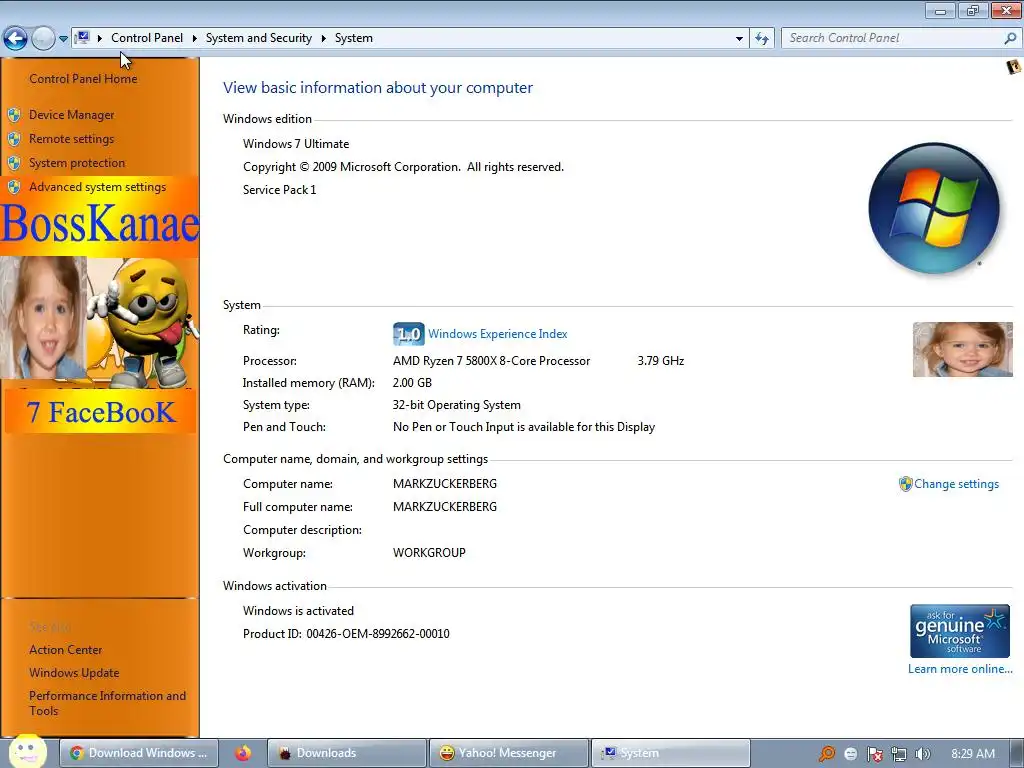The width and height of the screenshot is (1024, 768).
Task: Click the search magnifier icon
Action: click(1010, 39)
